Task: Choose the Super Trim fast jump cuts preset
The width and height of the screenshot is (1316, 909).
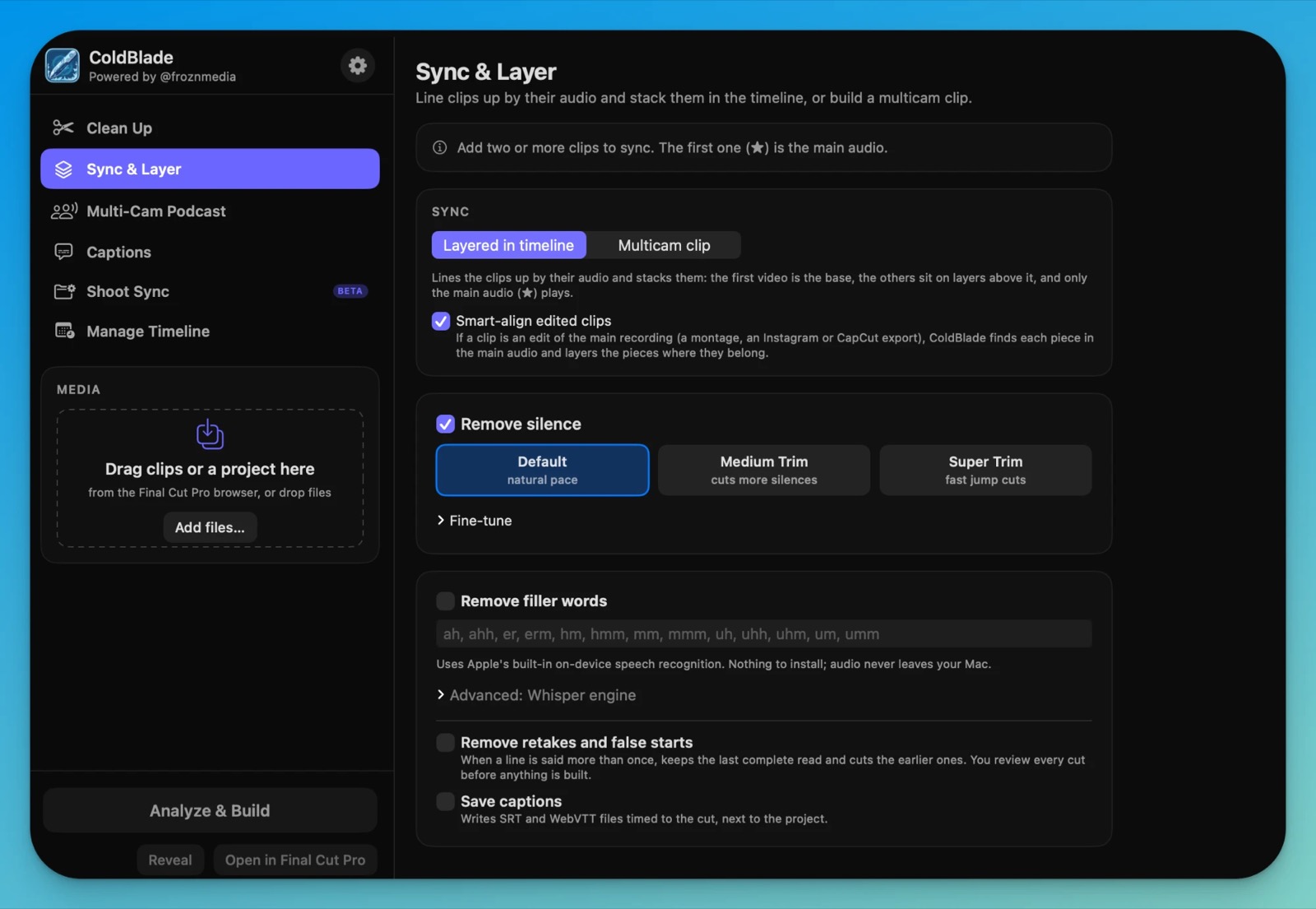Action: pyautogui.click(x=985, y=470)
